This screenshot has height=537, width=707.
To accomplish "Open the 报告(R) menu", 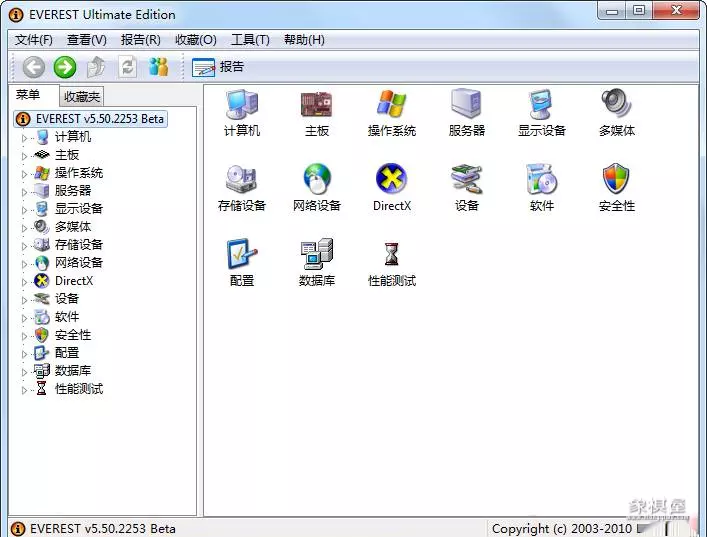I will pyautogui.click(x=141, y=40).
